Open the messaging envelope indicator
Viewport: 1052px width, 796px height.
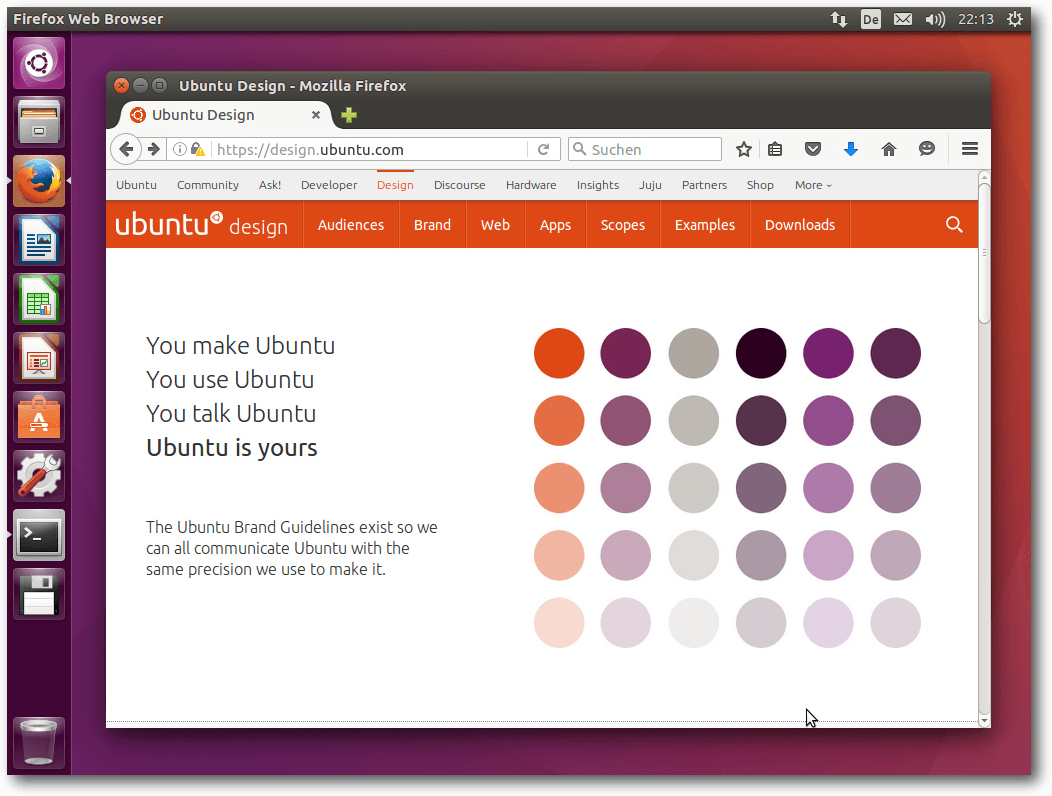tap(902, 19)
